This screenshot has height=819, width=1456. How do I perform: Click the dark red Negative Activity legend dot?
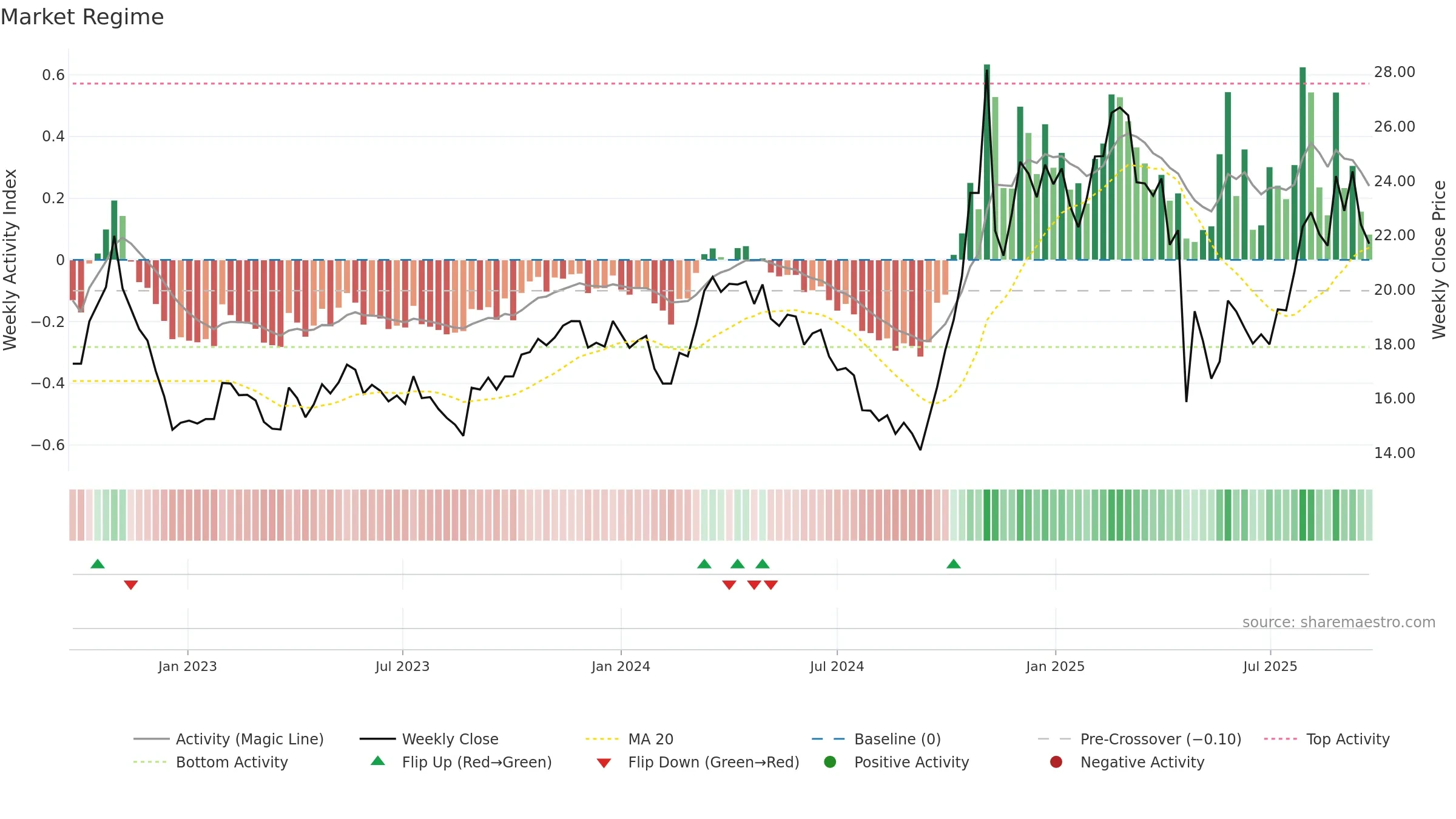[x=1056, y=762]
